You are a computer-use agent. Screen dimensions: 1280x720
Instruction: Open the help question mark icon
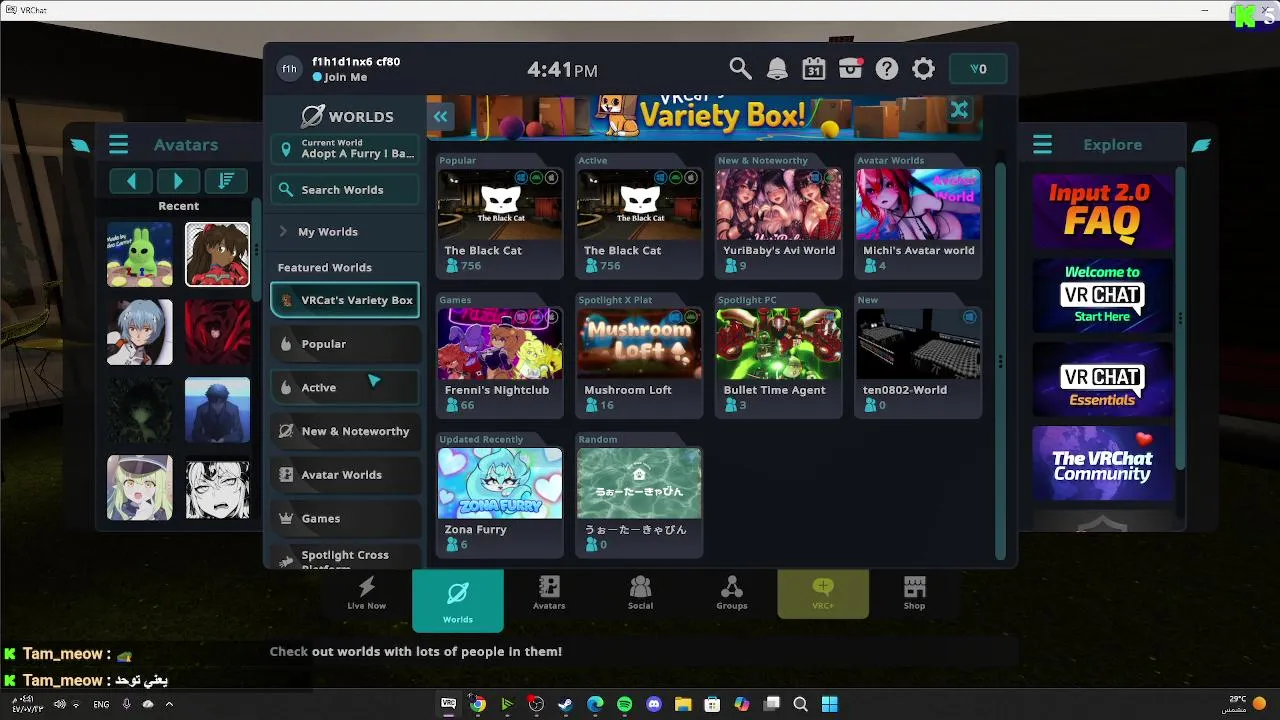[887, 69]
